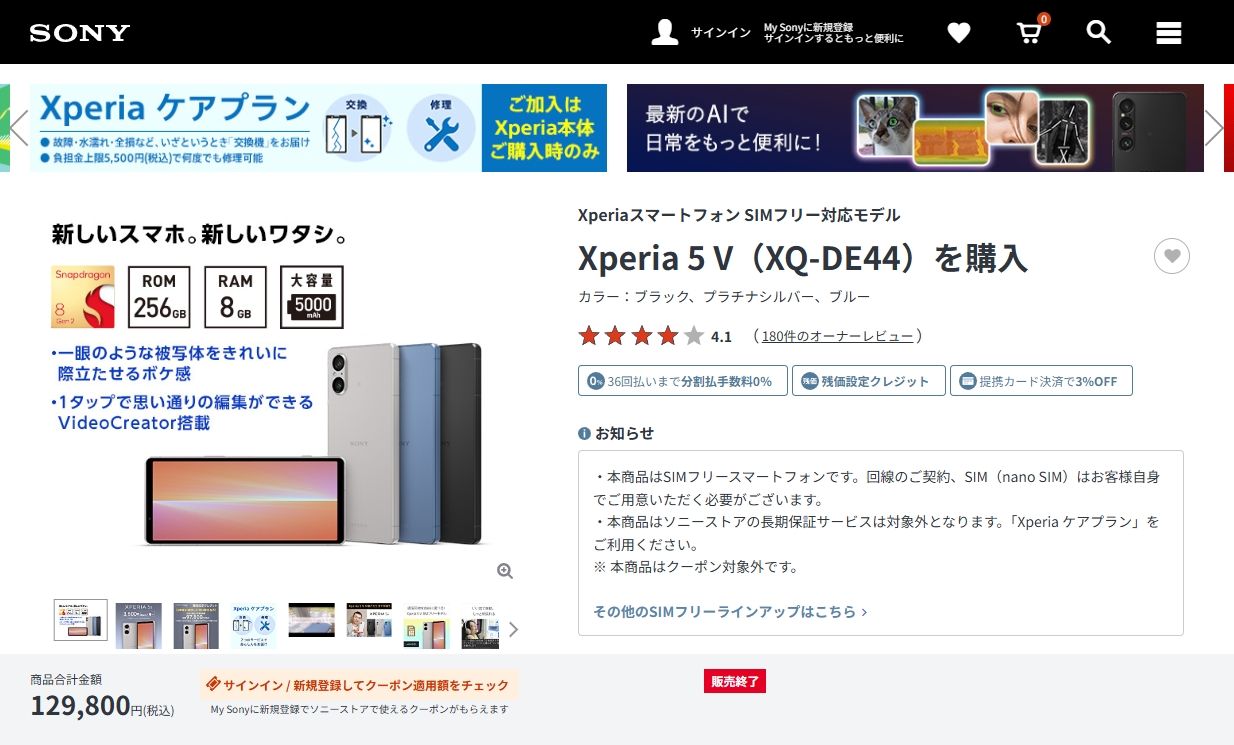Add Xperia 5 V to favorites heart
This screenshot has height=745, width=1234.
pyautogui.click(x=1172, y=257)
